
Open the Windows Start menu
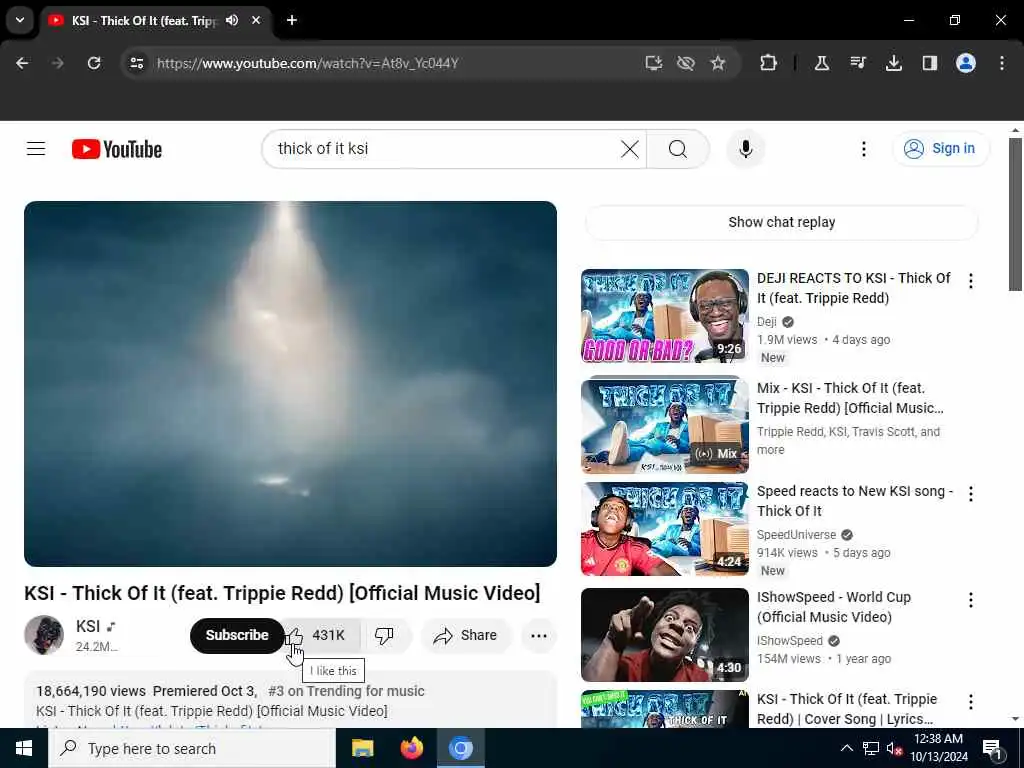tap(24, 748)
